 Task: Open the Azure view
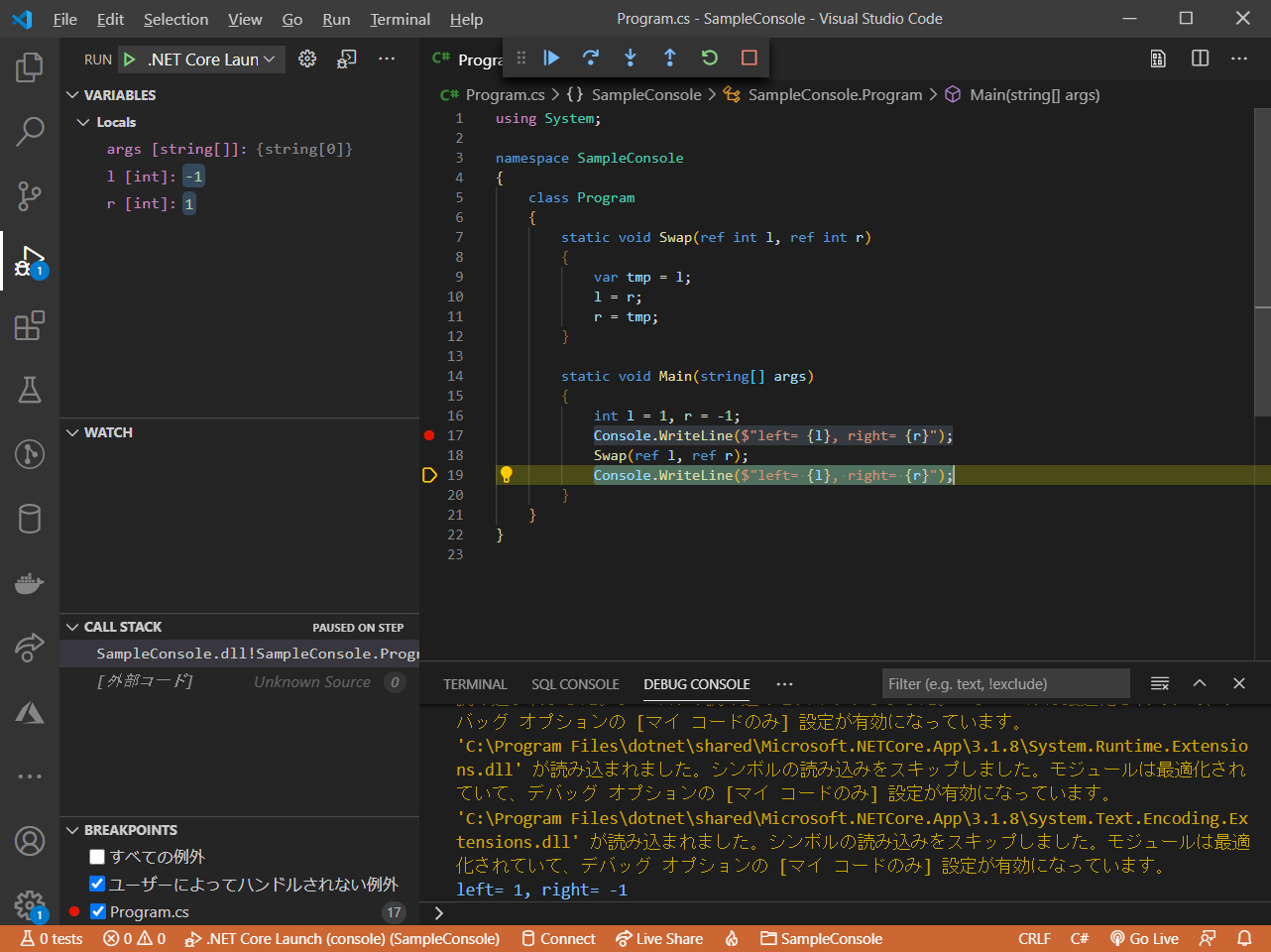(30, 712)
